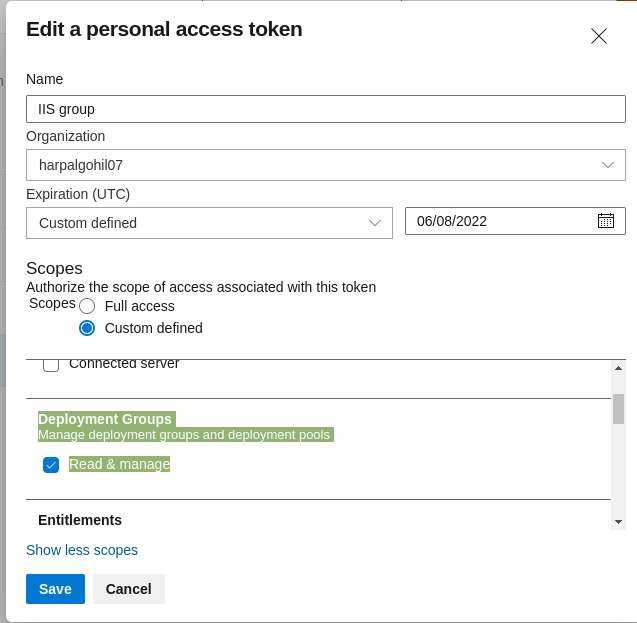Open the calendar date picker icon
Image resolution: width=637 pixels, height=623 pixels.
pos(606,221)
